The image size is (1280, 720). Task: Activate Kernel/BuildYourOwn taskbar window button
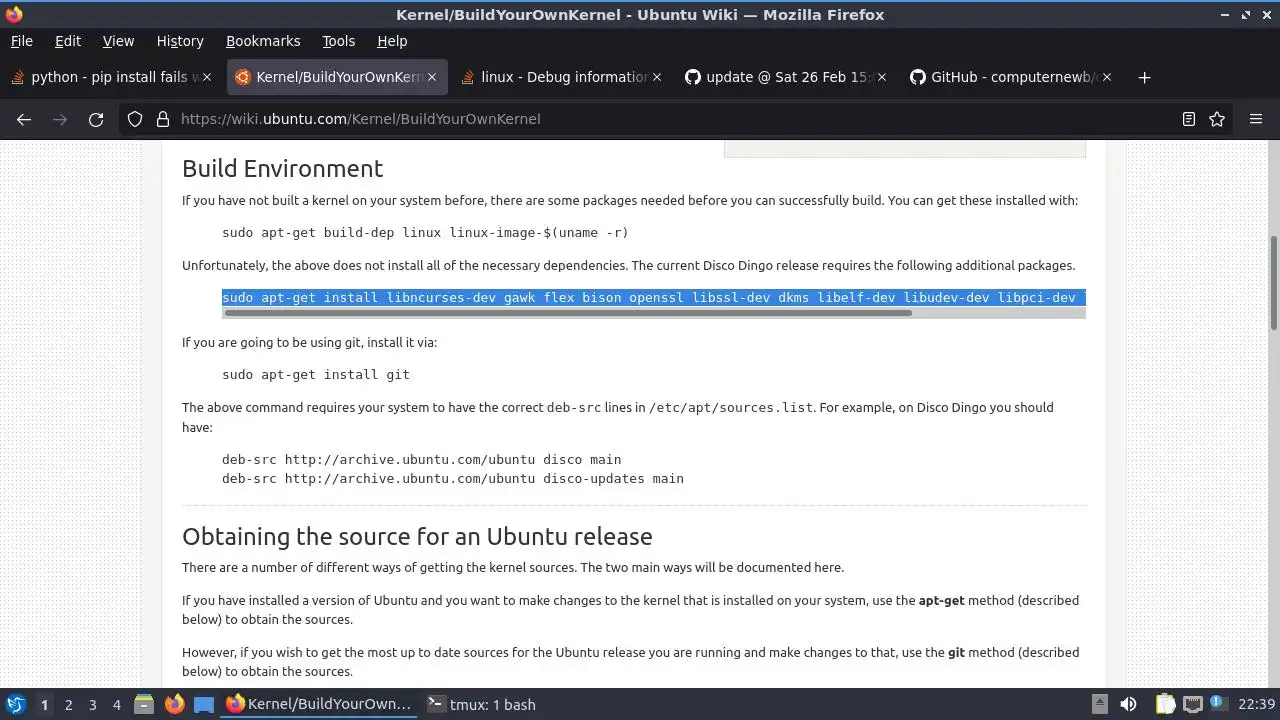(319, 704)
